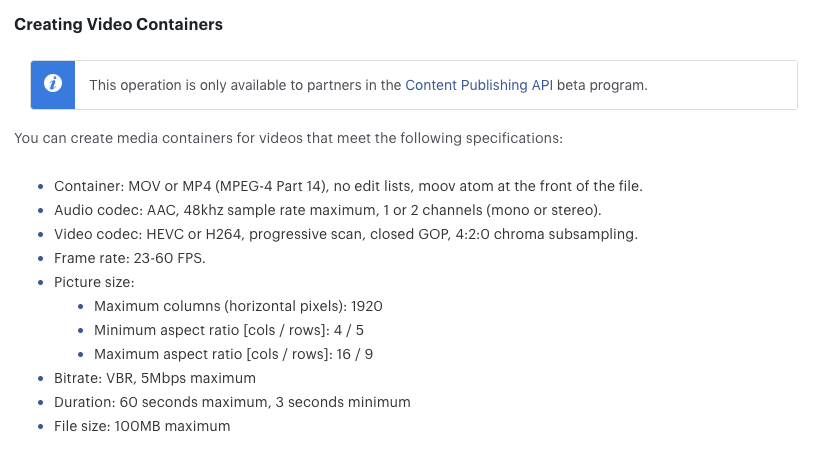Select the Container MOV or MP4 bullet

348,186
